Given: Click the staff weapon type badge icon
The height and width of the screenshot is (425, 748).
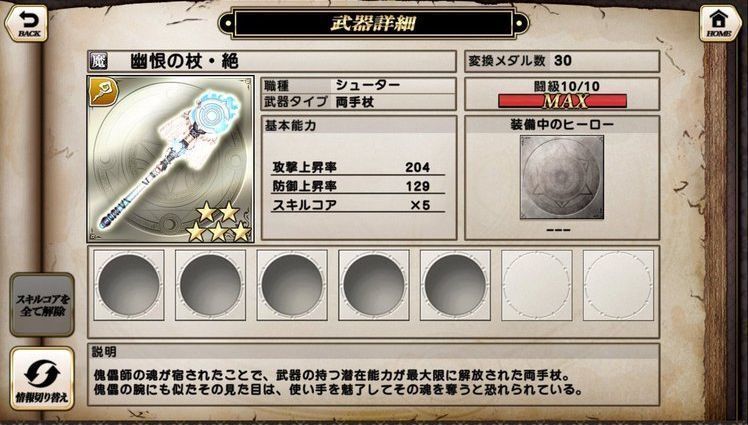Looking at the screenshot, I should point(102,91).
